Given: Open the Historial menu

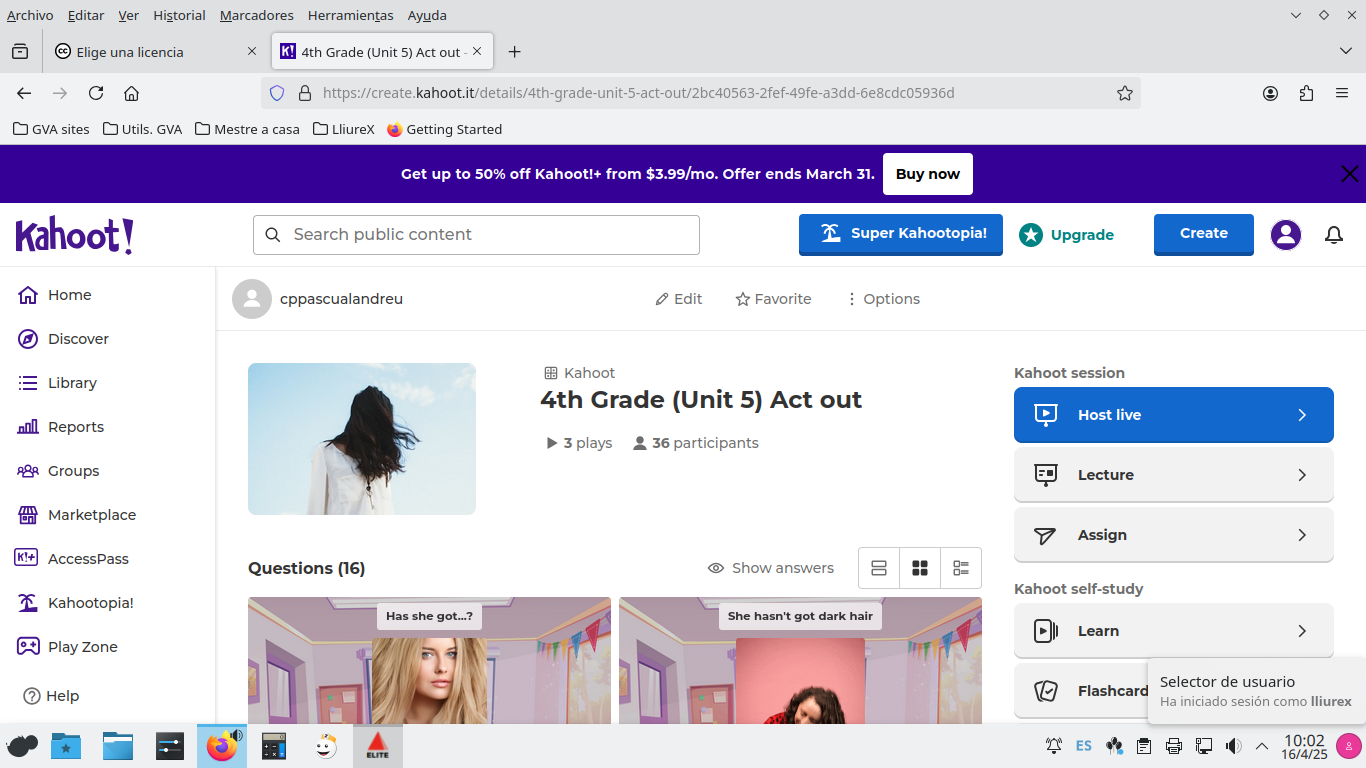Looking at the screenshot, I should pyautogui.click(x=179, y=15).
